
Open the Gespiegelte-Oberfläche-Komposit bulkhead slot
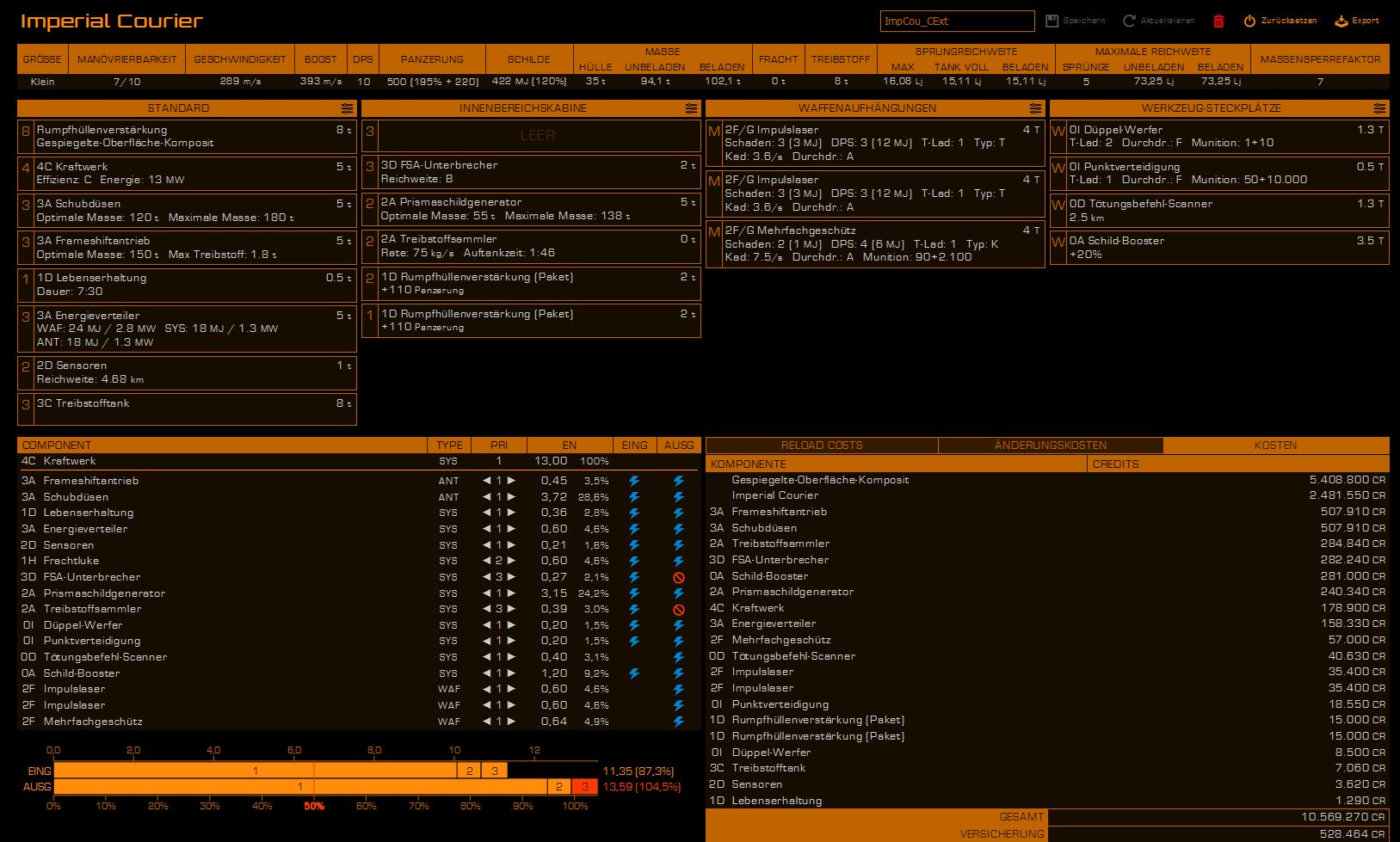187,136
